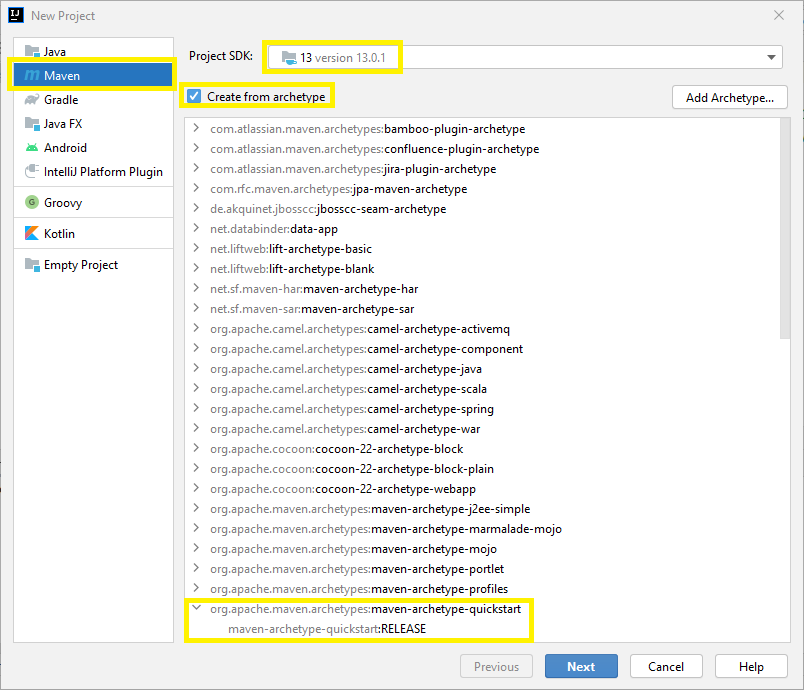Select IntelliJ Platform Plugin project type
Viewport: 804px width, 690px height.
point(93,172)
